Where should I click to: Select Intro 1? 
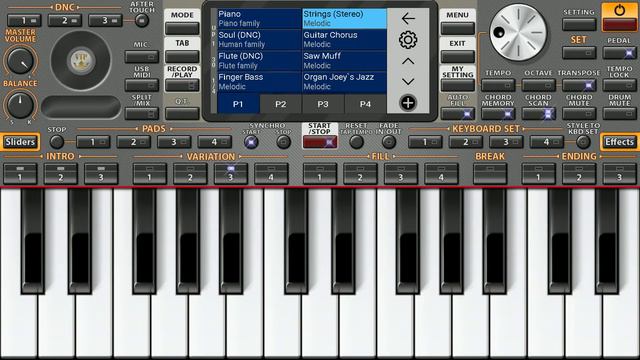coord(20,173)
